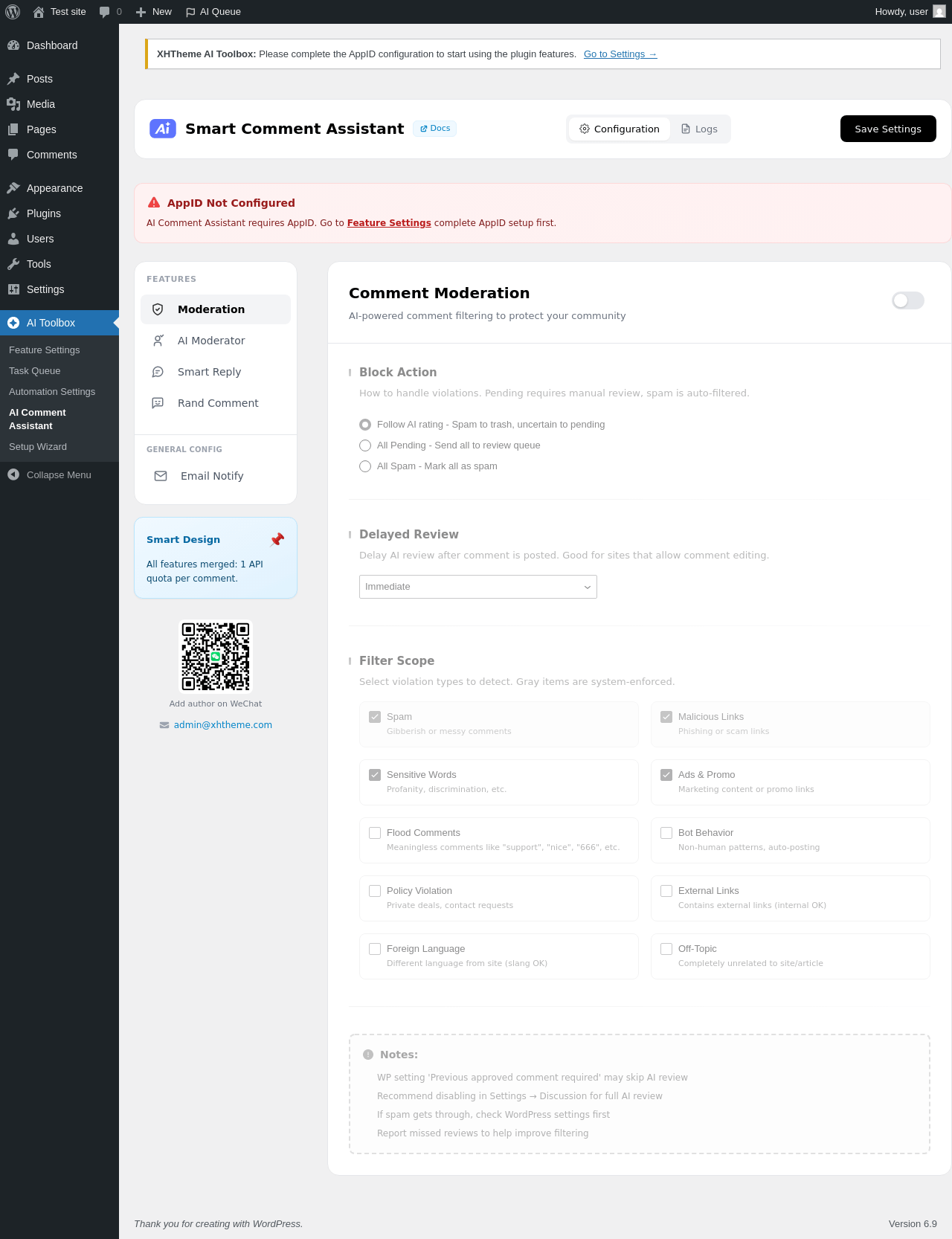Viewport: 952px width, 1239px height.
Task: Check the External Links checkbox
Action: click(x=666, y=891)
